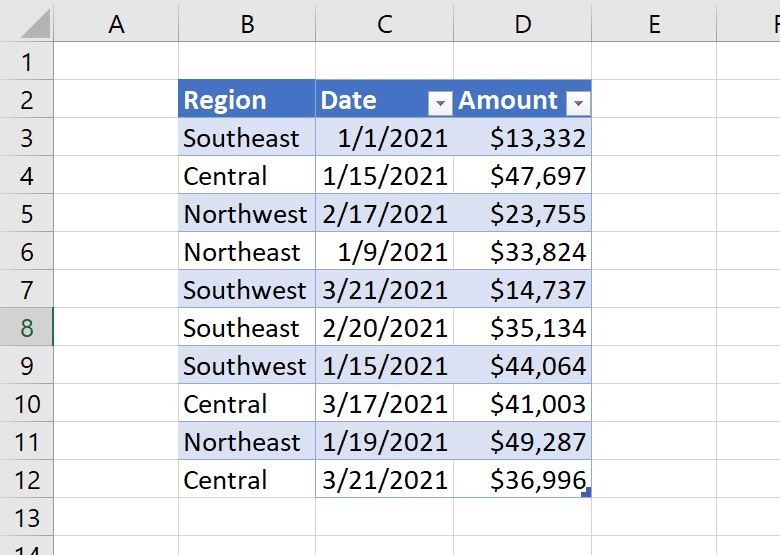This screenshot has width=780, height=555.
Task: Select column C header
Action: click(x=384, y=24)
